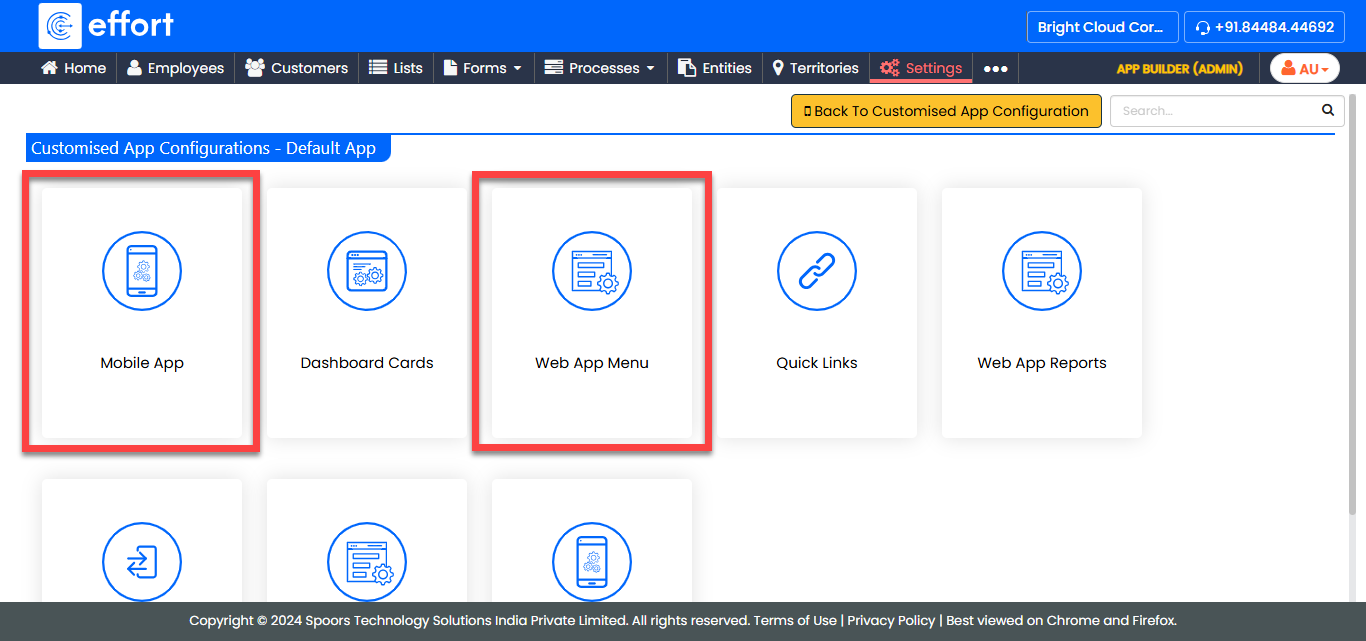Navigate to the Home menu item
Image resolution: width=1366 pixels, height=641 pixels.
point(73,68)
